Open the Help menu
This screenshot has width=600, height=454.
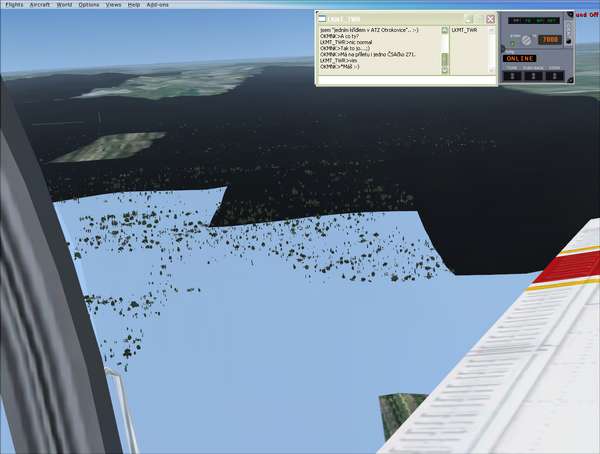[134, 5]
